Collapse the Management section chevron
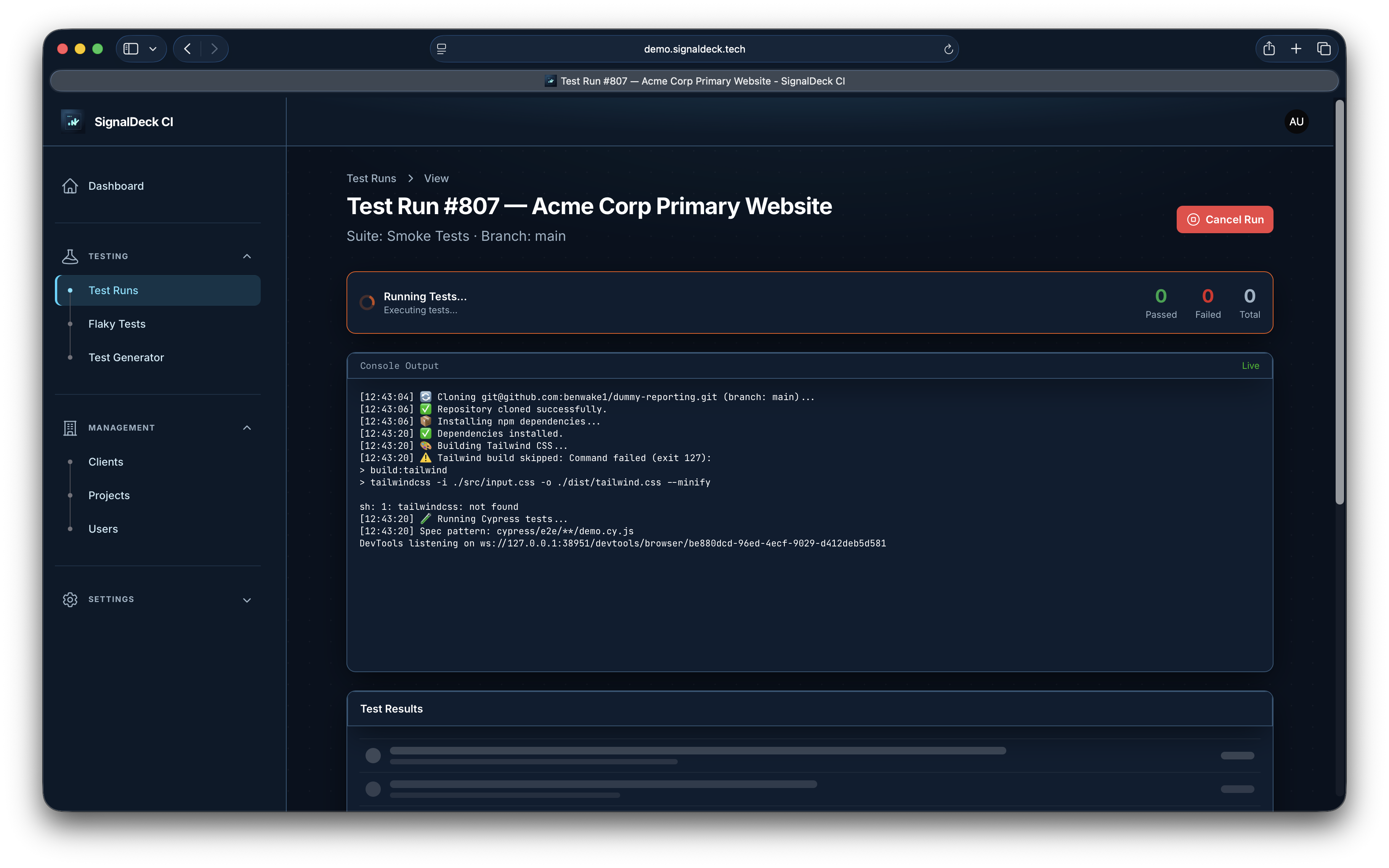 point(247,428)
